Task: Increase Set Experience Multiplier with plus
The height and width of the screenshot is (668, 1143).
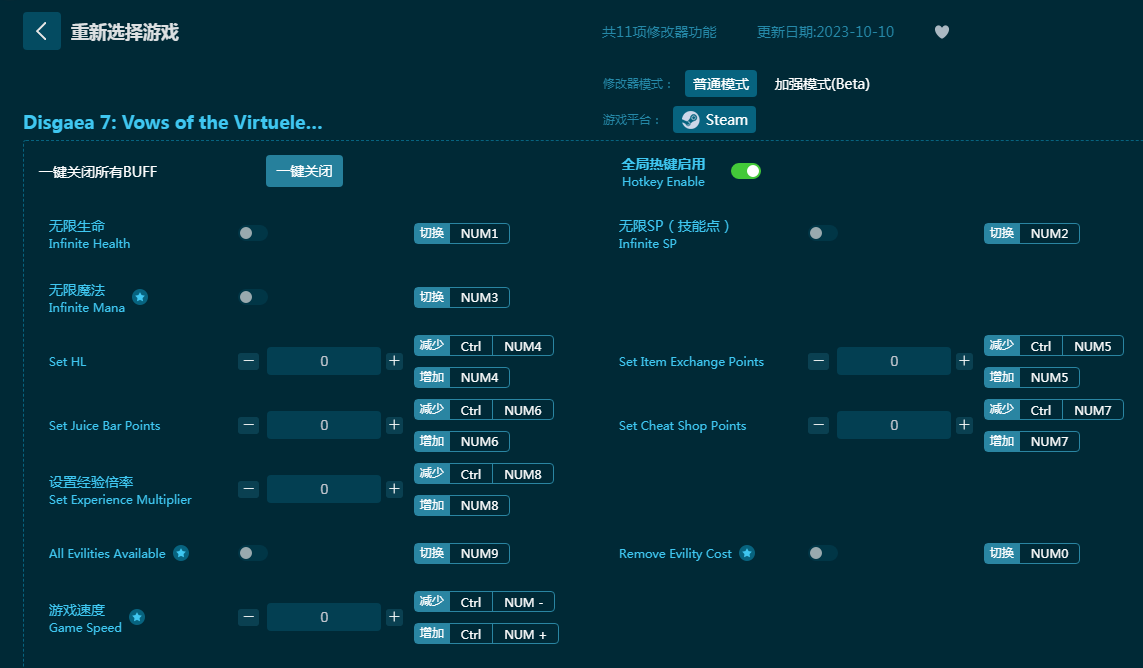Action: (394, 489)
